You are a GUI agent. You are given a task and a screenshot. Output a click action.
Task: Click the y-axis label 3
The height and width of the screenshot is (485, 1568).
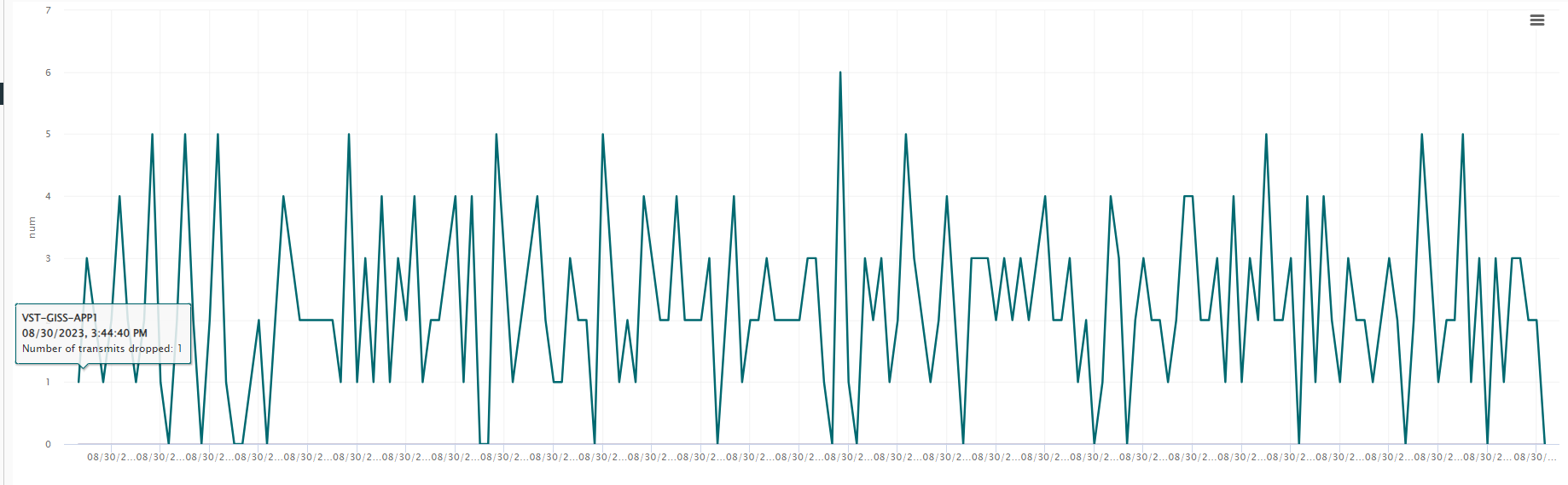pyautogui.click(x=48, y=258)
